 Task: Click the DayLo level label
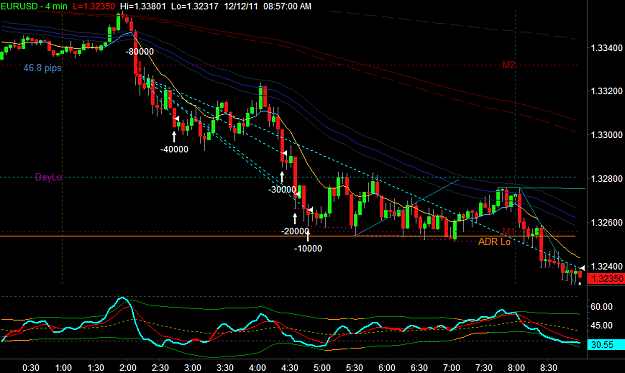[x=48, y=177]
